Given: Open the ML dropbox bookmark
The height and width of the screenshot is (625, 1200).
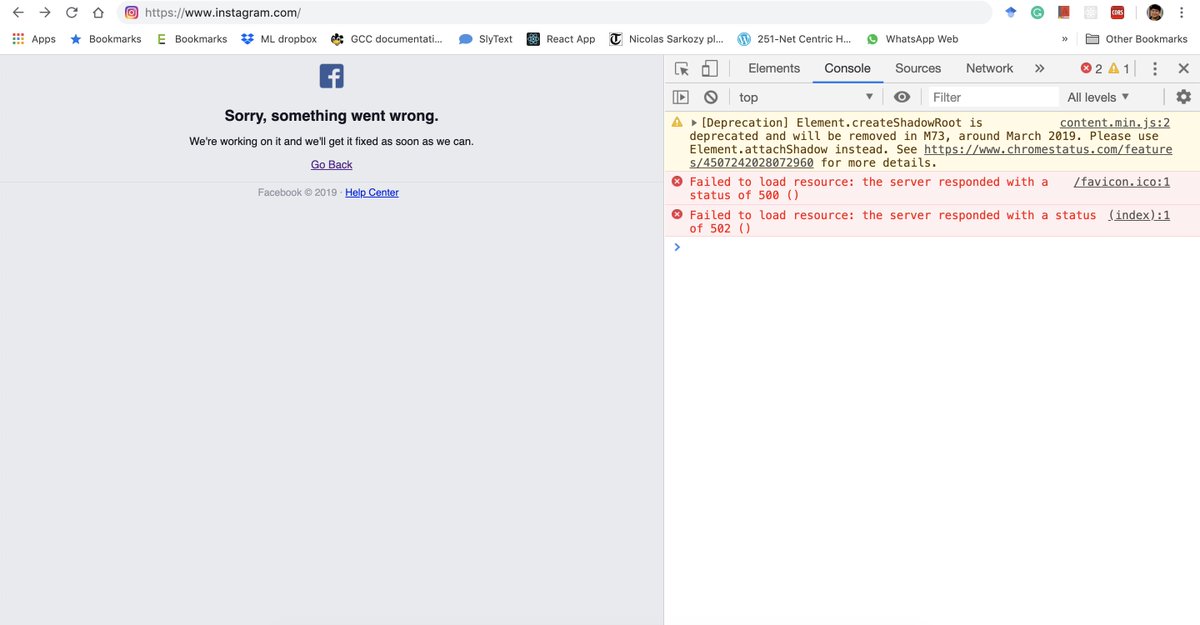Looking at the screenshot, I should pyautogui.click(x=278, y=39).
